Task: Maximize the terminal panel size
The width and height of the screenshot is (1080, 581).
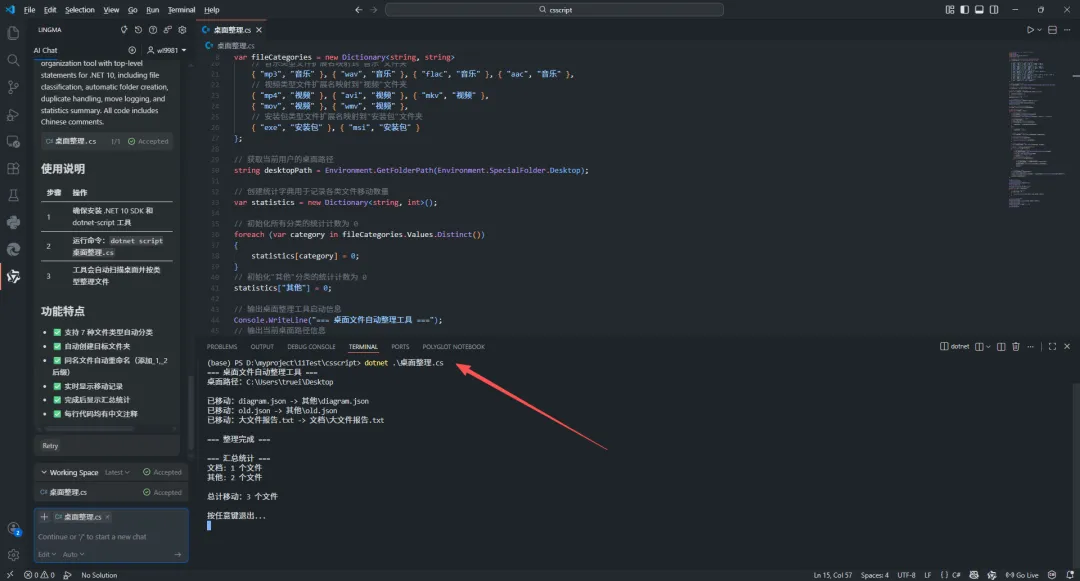Action: (1052, 347)
